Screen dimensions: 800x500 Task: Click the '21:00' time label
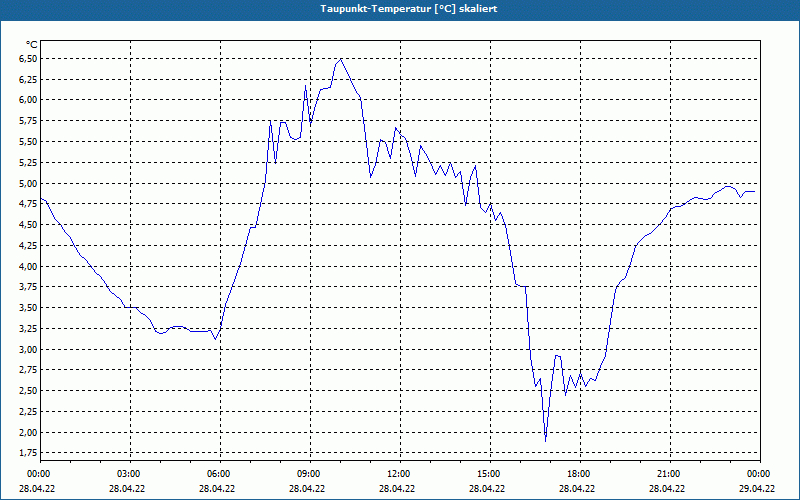(x=670, y=474)
